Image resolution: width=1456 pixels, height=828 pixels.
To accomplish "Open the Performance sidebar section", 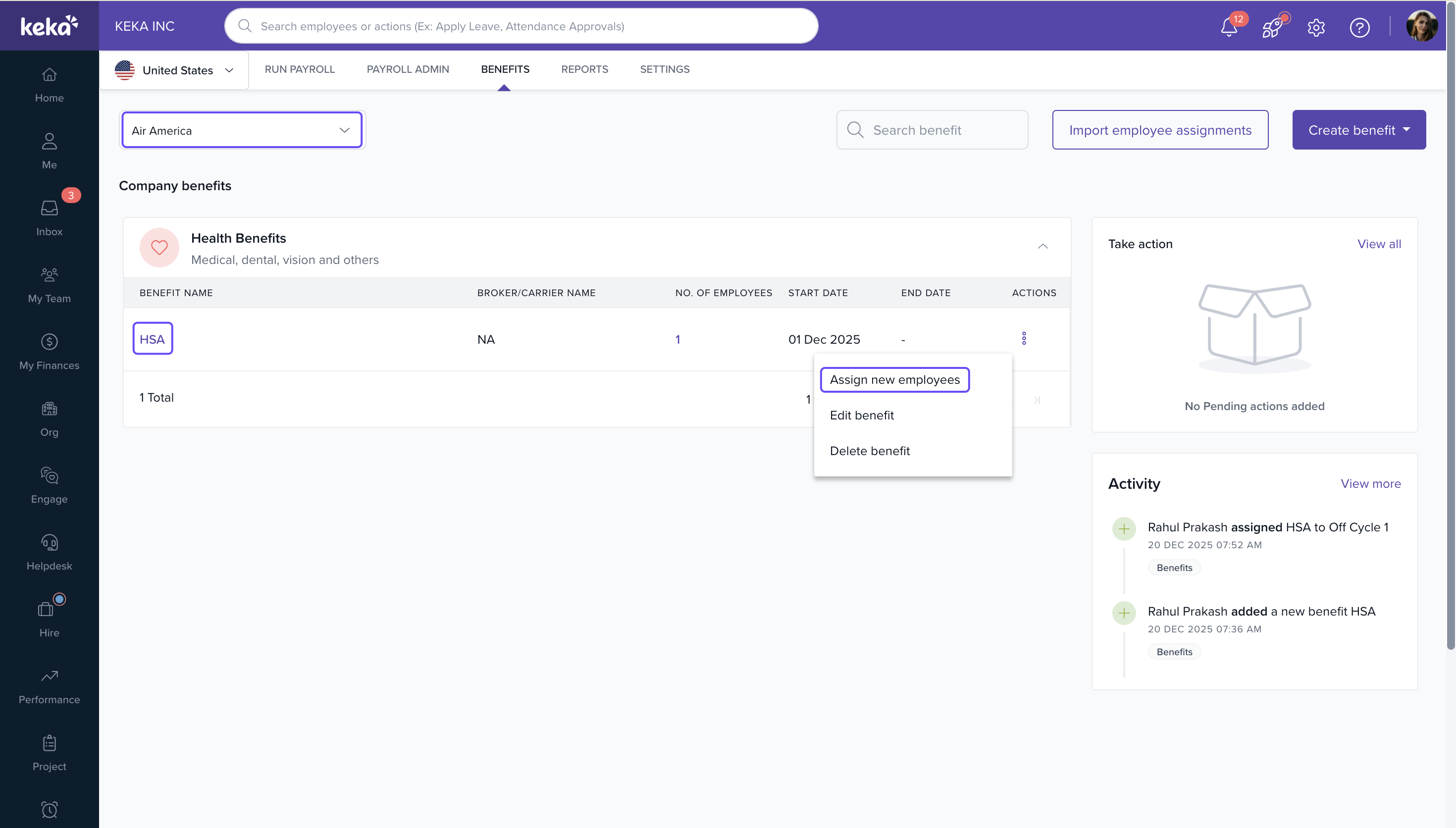I will coord(50,686).
